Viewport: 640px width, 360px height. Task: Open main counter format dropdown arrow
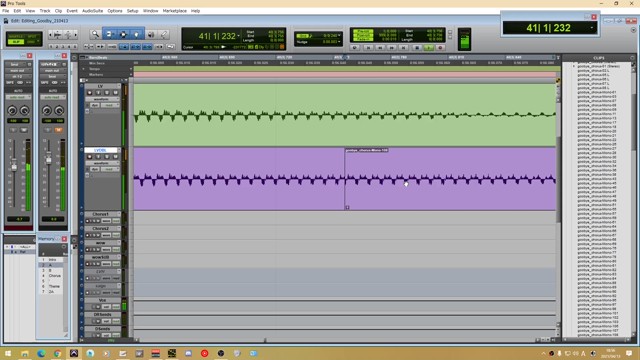coord(238,36)
